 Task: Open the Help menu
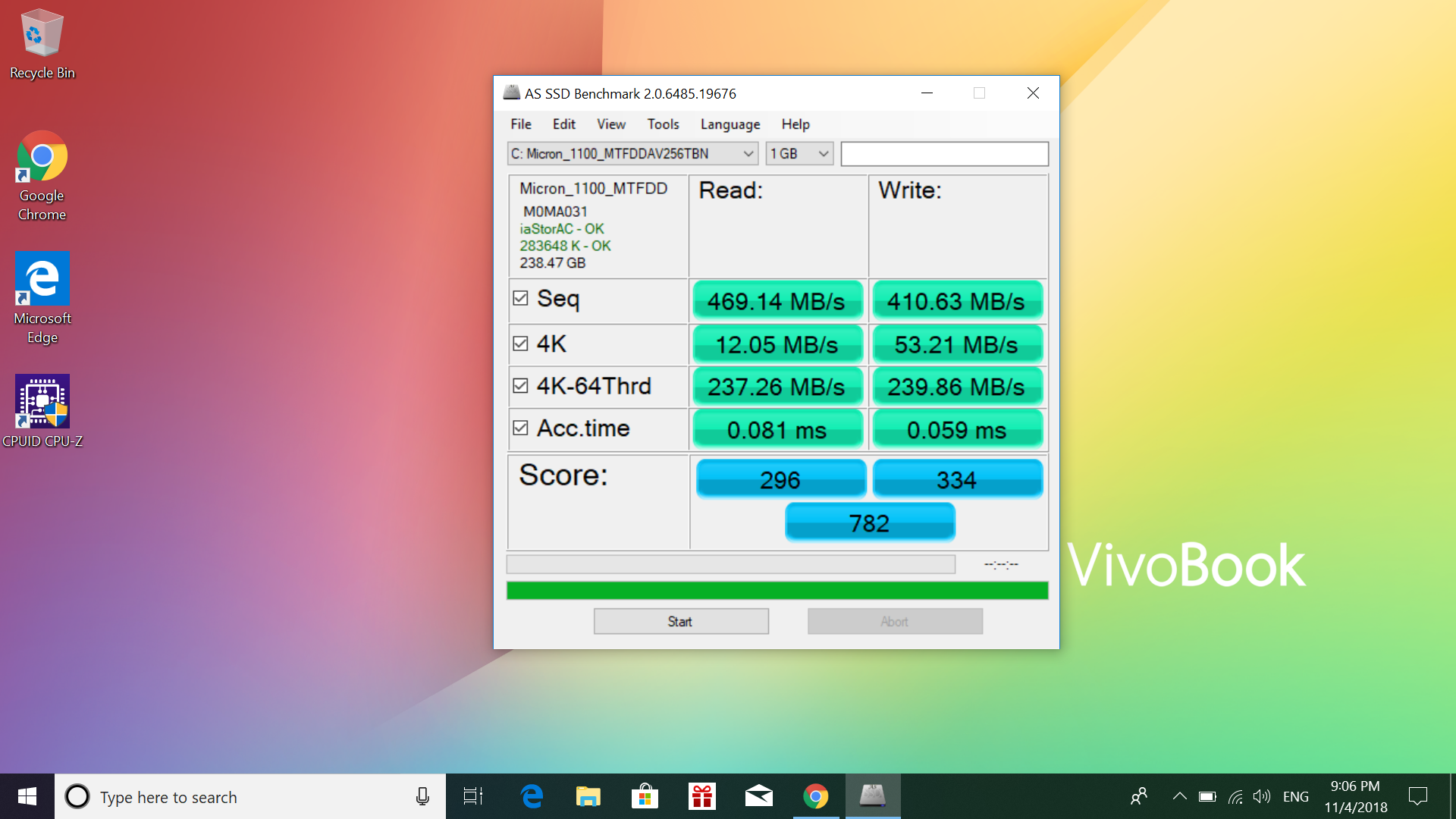[795, 124]
